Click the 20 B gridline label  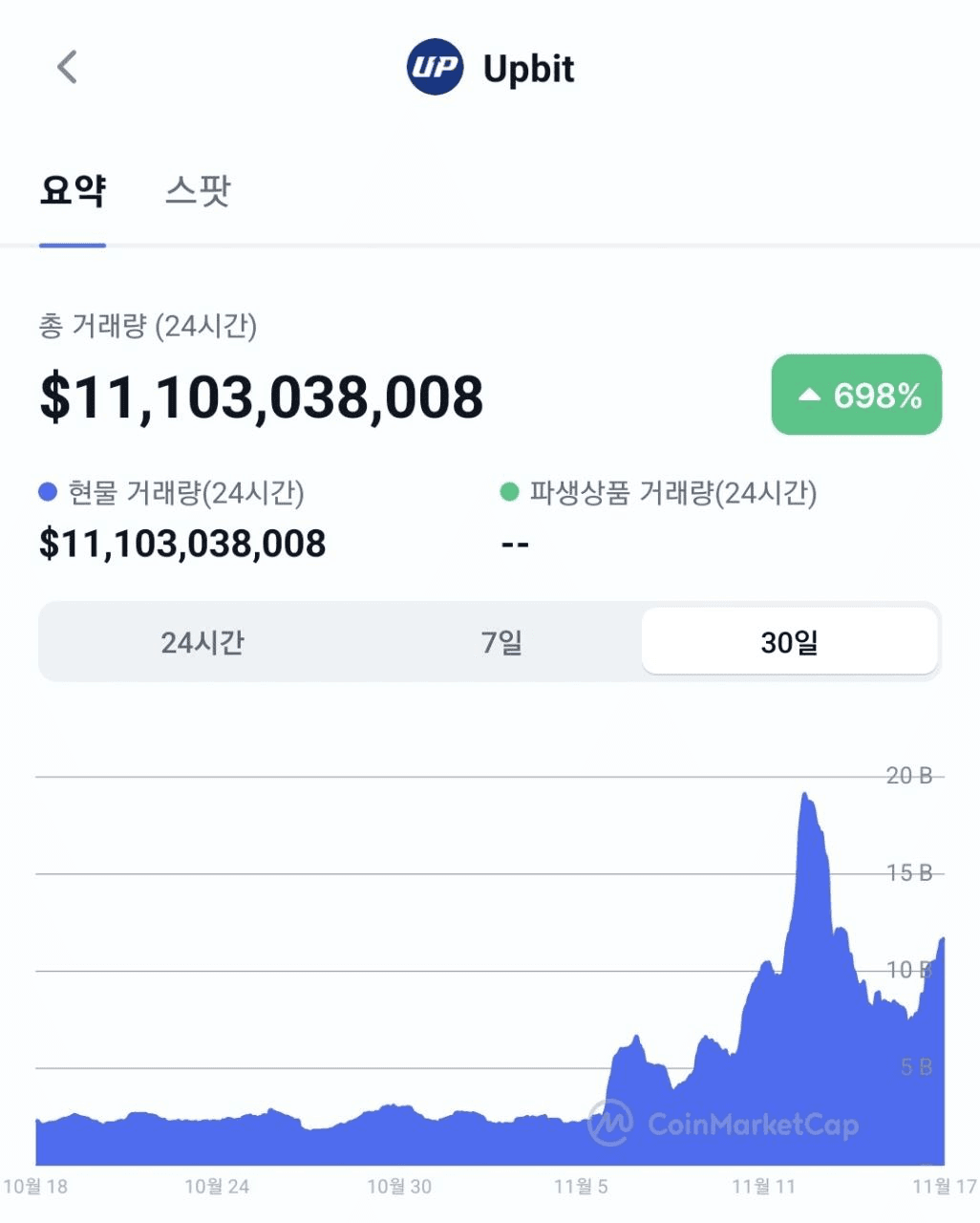[909, 776]
